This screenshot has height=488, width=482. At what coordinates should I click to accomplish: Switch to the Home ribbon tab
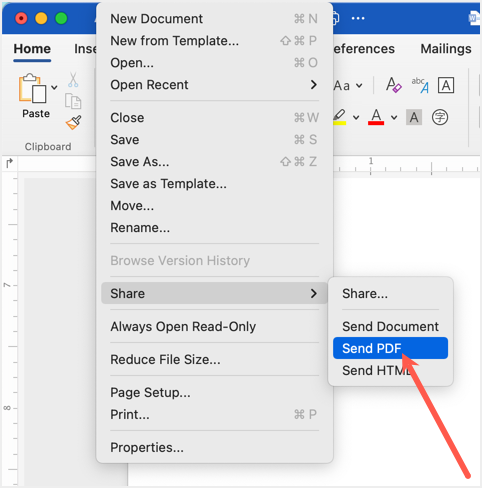coord(32,49)
